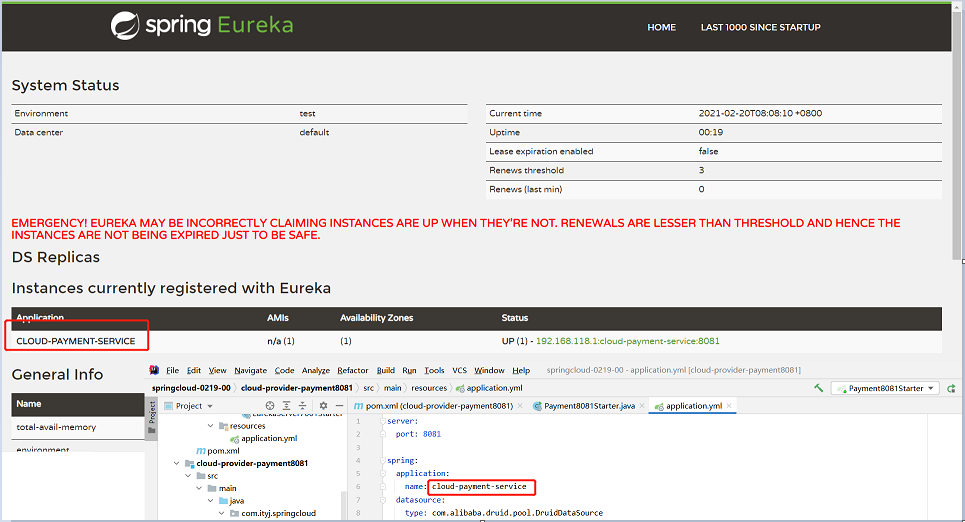Click resources breadcrumb in navigation bar

[429, 388]
